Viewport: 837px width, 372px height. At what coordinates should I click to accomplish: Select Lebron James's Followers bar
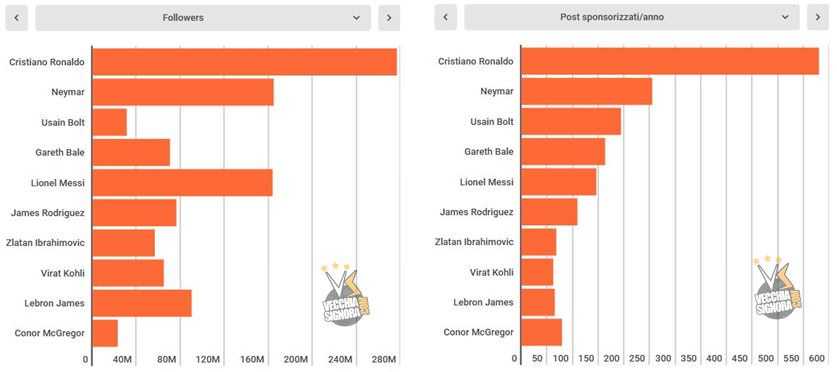click(142, 303)
